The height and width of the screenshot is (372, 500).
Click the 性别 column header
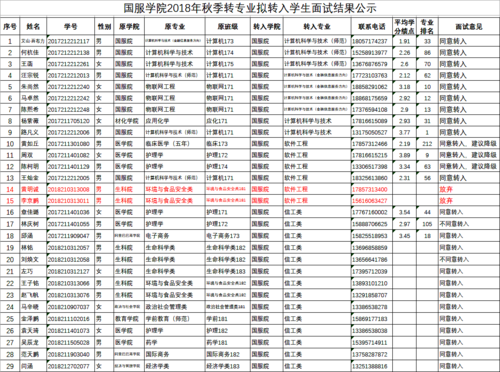click(x=104, y=26)
